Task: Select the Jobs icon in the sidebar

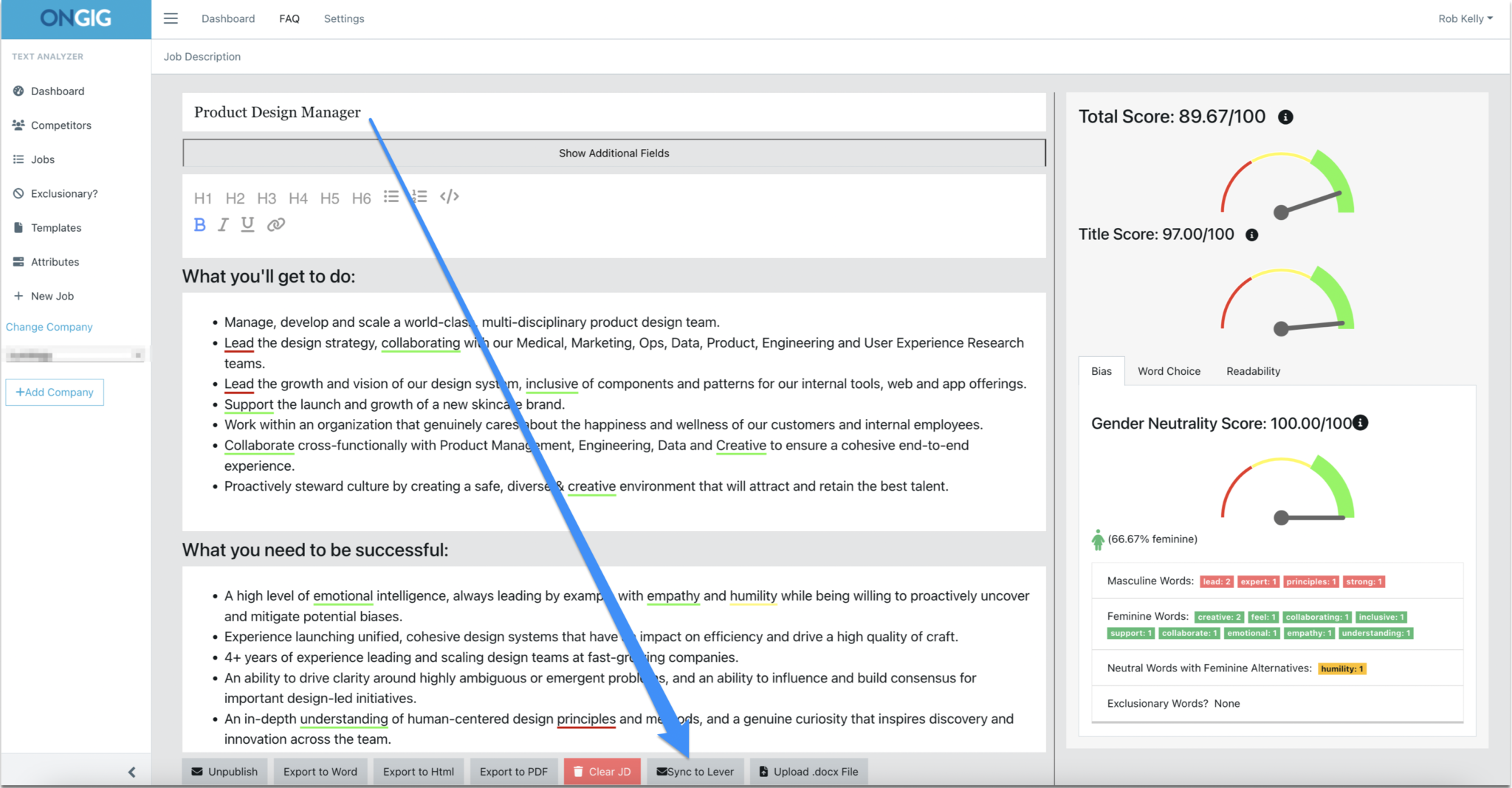Action: pyautogui.click(x=18, y=159)
